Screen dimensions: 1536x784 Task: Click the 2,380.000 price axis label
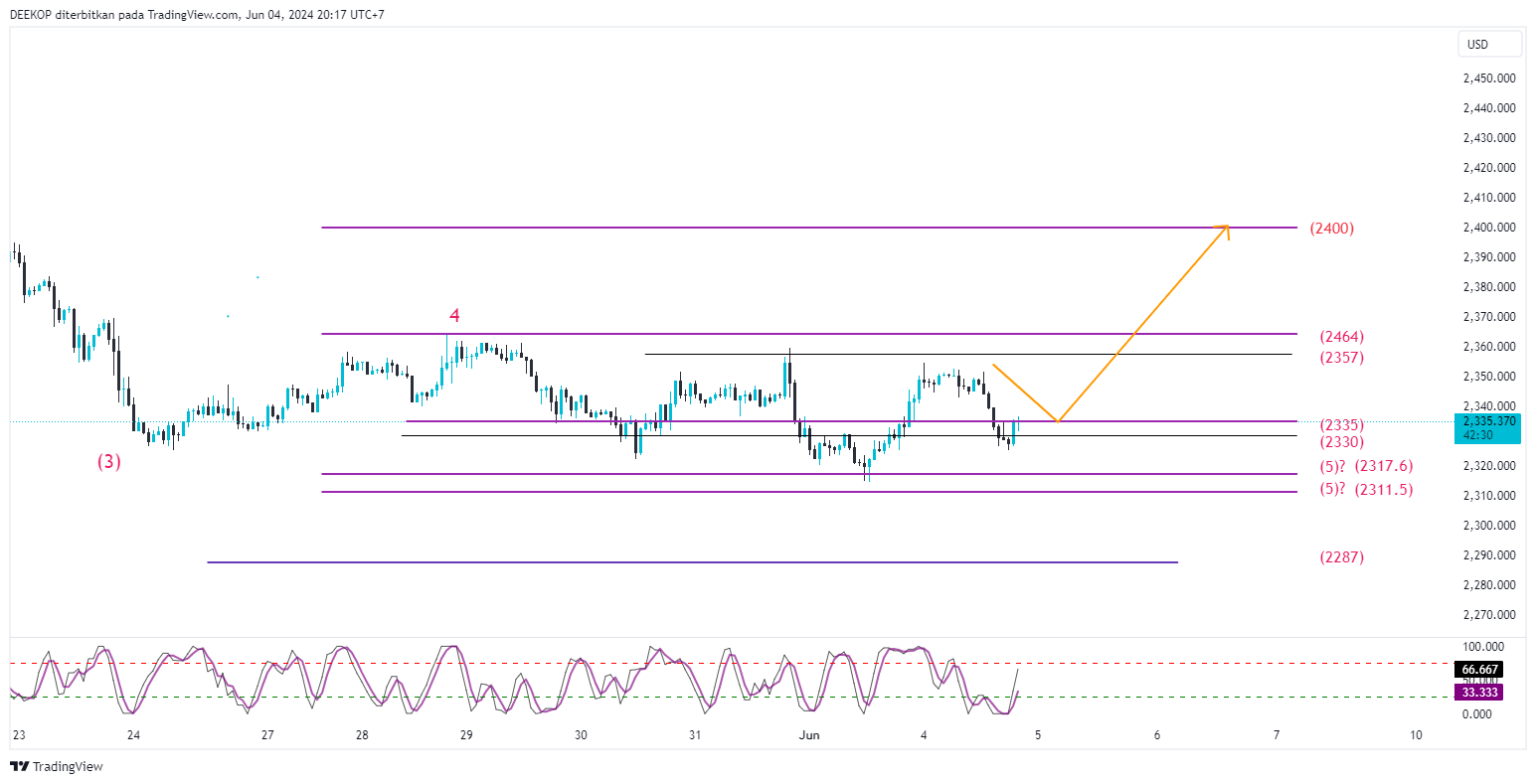coord(1489,286)
